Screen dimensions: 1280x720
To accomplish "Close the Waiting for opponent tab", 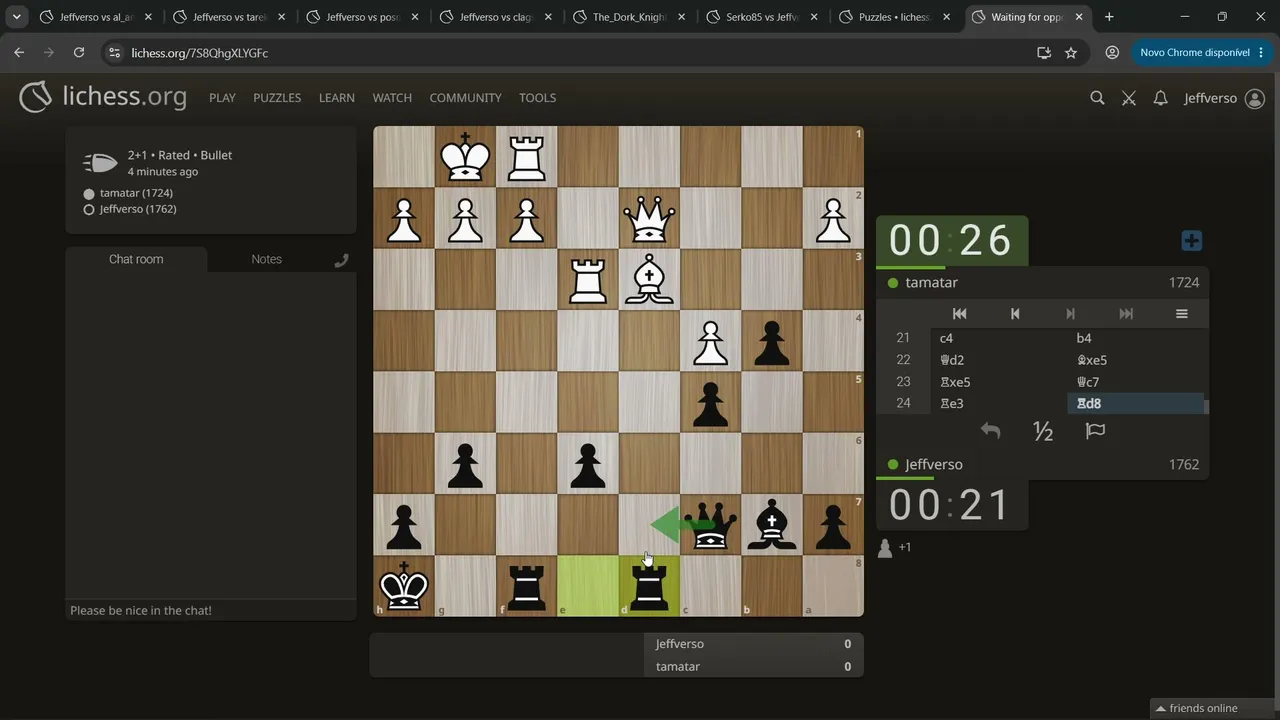I will 1079,17.
